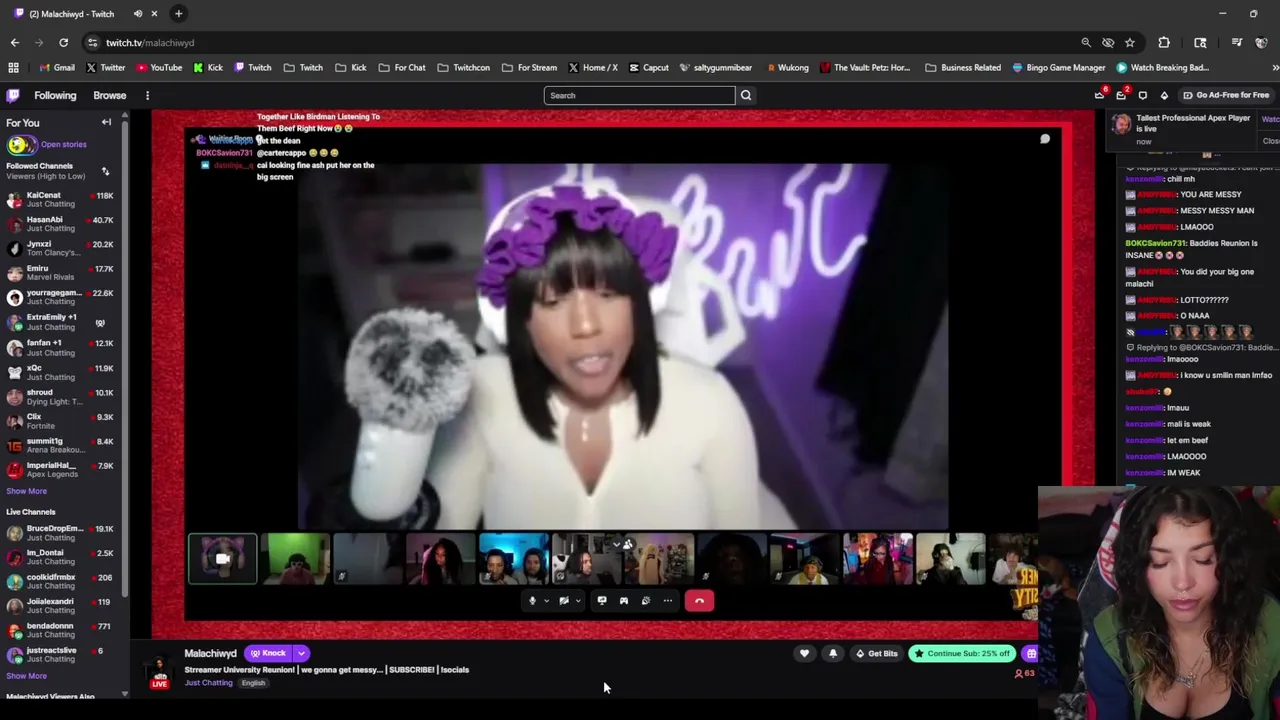Toggle the notification bell for Malachiwyd
The image size is (1280, 720).
833,654
